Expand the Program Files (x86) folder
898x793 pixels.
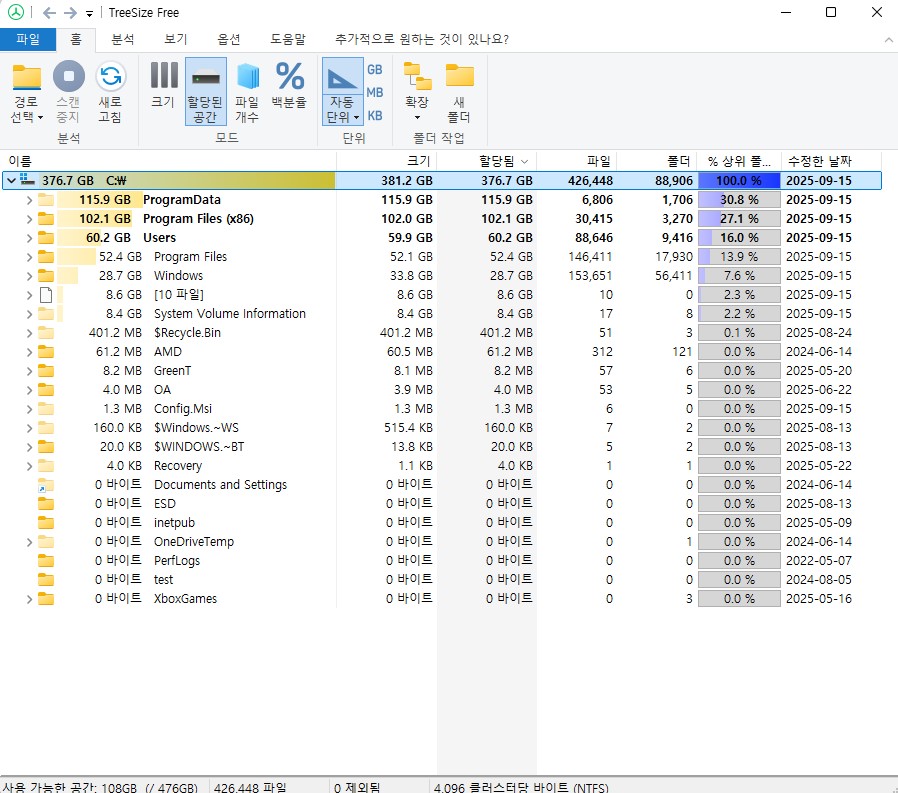tap(29, 219)
